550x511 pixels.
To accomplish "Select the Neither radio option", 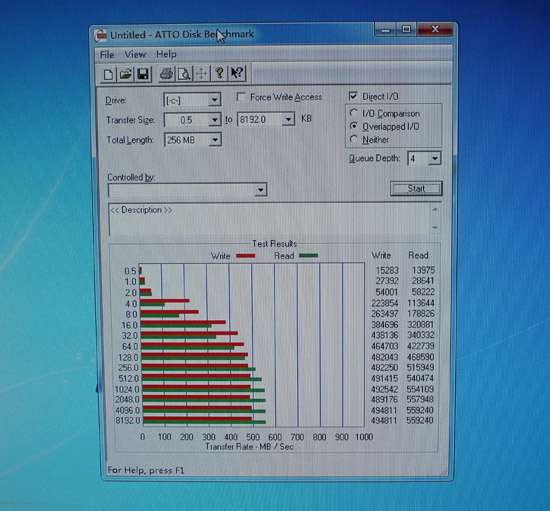I will [354, 139].
